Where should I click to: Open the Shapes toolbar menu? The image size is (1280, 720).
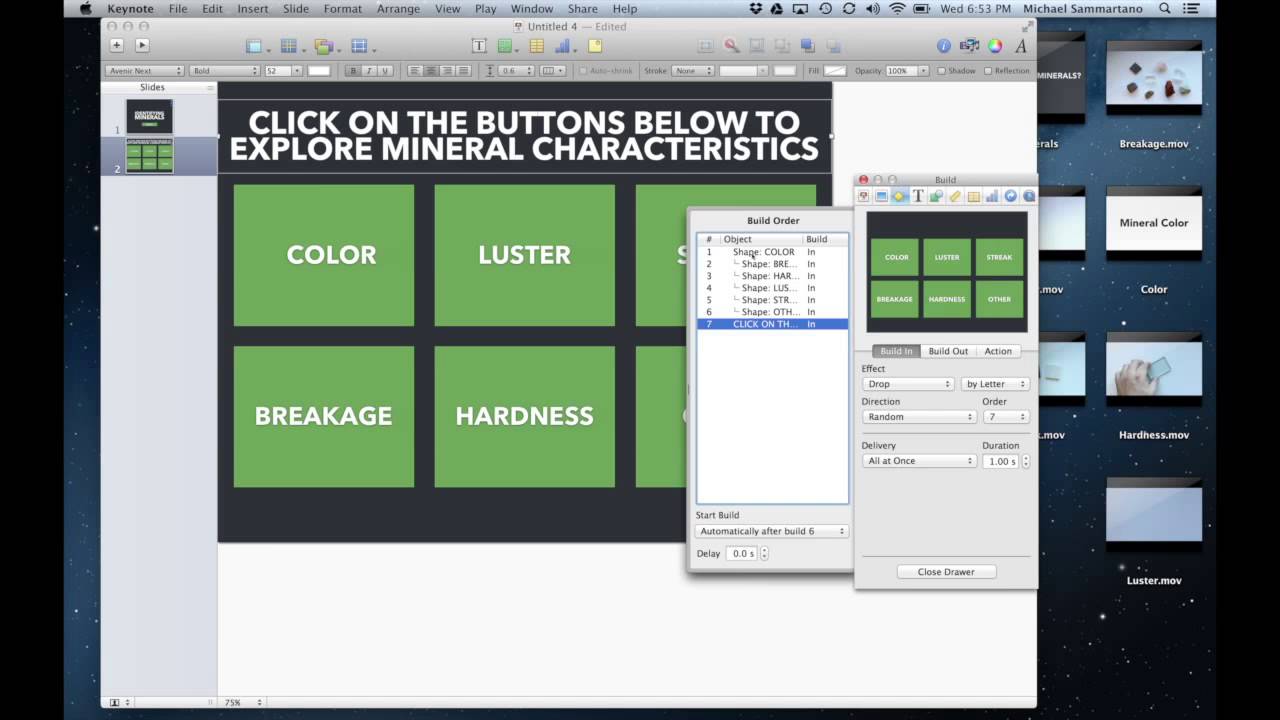[x=507, y=46]
